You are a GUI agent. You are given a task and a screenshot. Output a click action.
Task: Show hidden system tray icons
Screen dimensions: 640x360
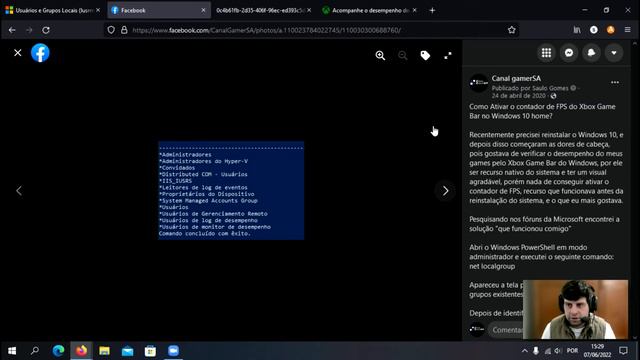click(524, 351)
